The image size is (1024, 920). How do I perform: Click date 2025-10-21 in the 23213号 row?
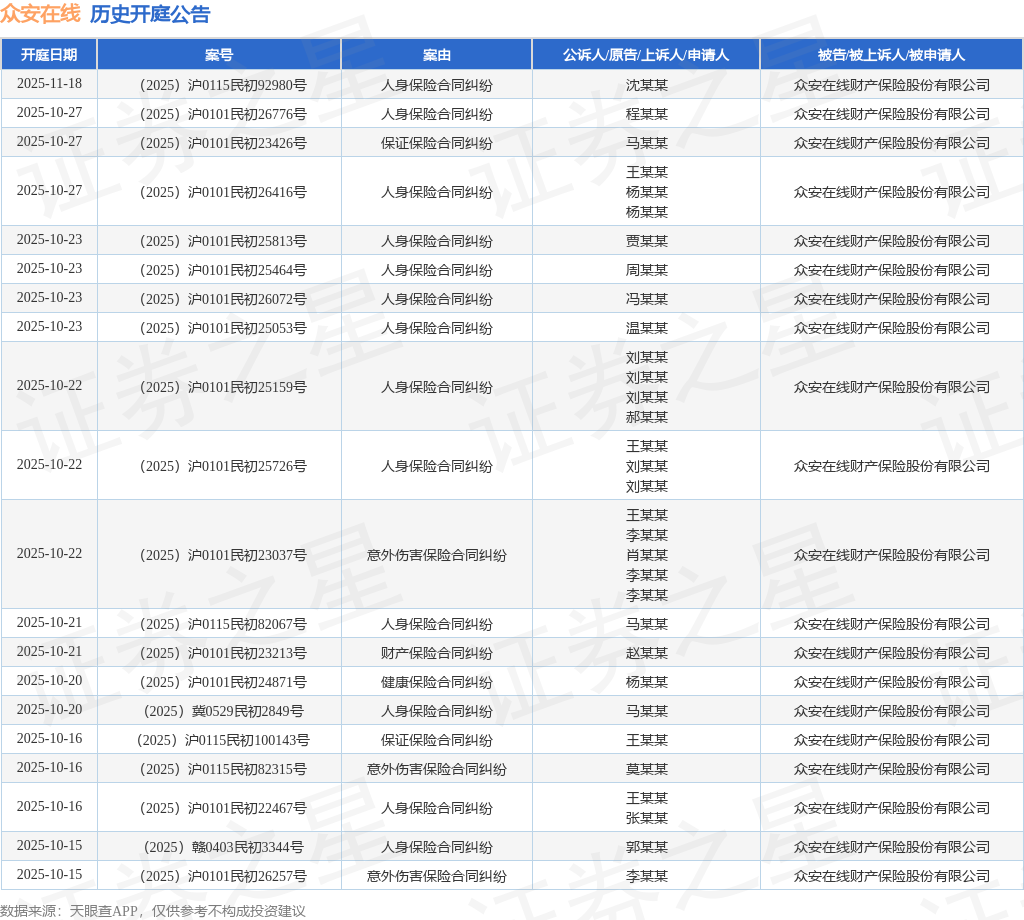coord(49,652)
